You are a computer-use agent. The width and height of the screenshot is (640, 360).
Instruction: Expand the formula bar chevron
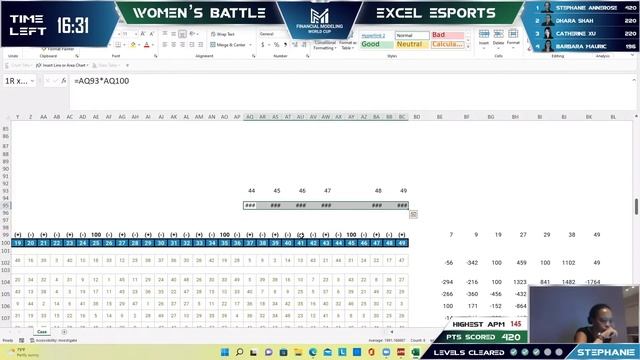pos(634,80)
